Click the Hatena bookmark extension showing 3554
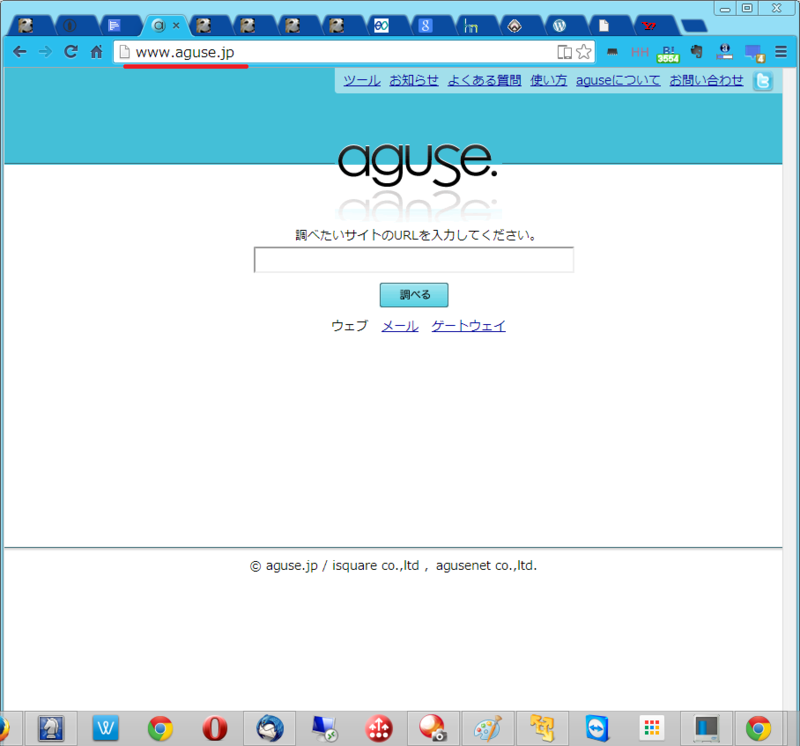This screenshot has height=746, width=800. coord(668,54)
